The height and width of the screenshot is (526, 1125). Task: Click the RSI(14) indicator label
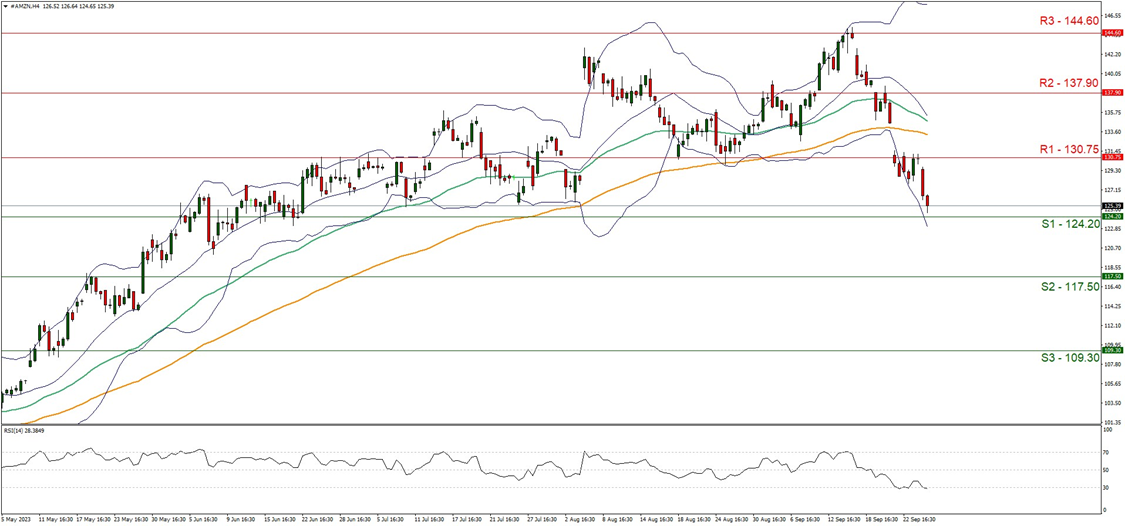(x=24, y=431)
